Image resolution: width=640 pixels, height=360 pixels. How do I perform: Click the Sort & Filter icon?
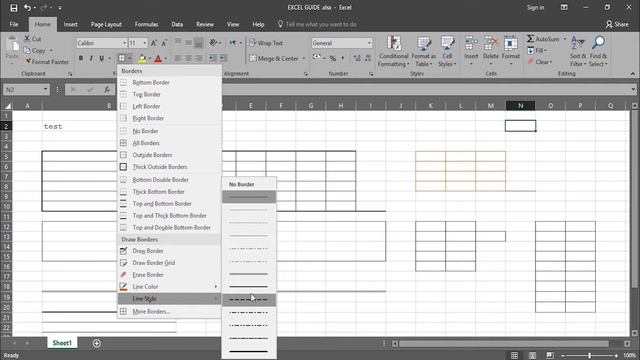pyautogui.click(x=578, y=43)
